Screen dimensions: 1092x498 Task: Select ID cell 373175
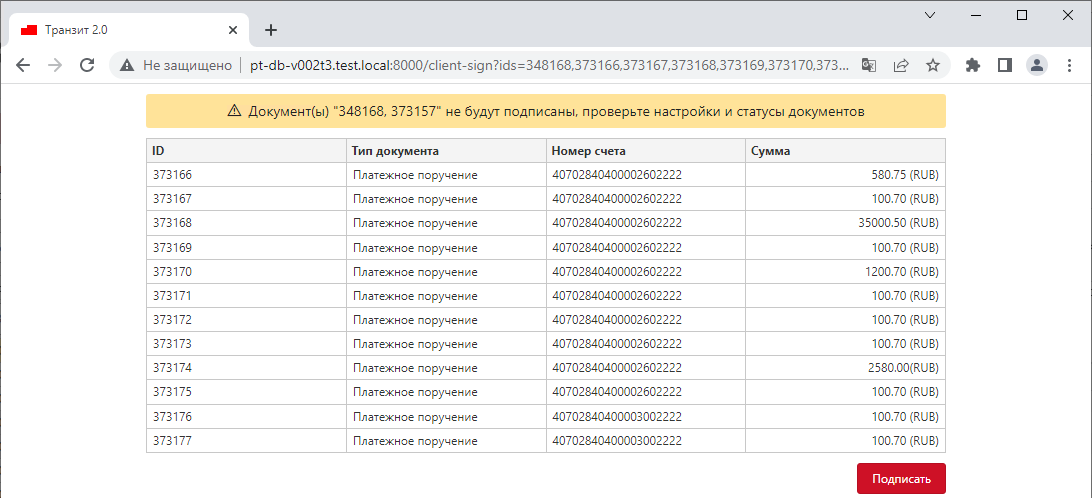tap(246, 392)
